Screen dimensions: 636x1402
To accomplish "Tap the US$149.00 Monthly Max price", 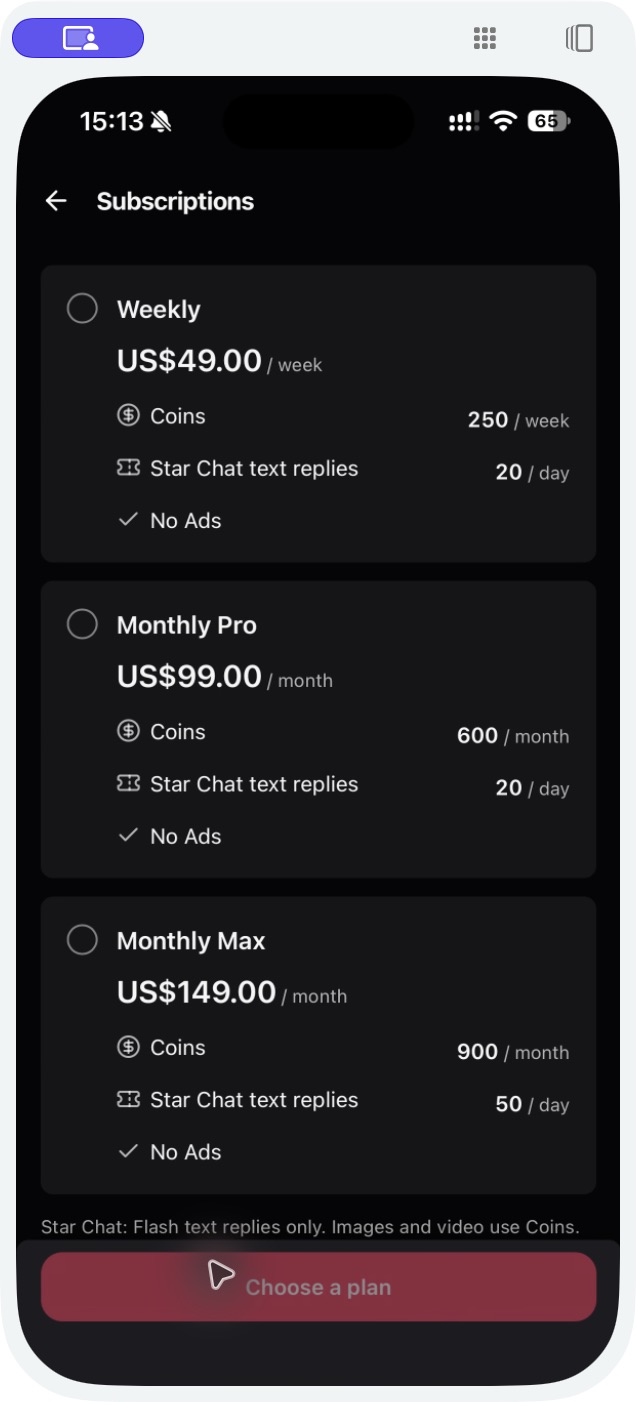I will (x=196, y=993).
